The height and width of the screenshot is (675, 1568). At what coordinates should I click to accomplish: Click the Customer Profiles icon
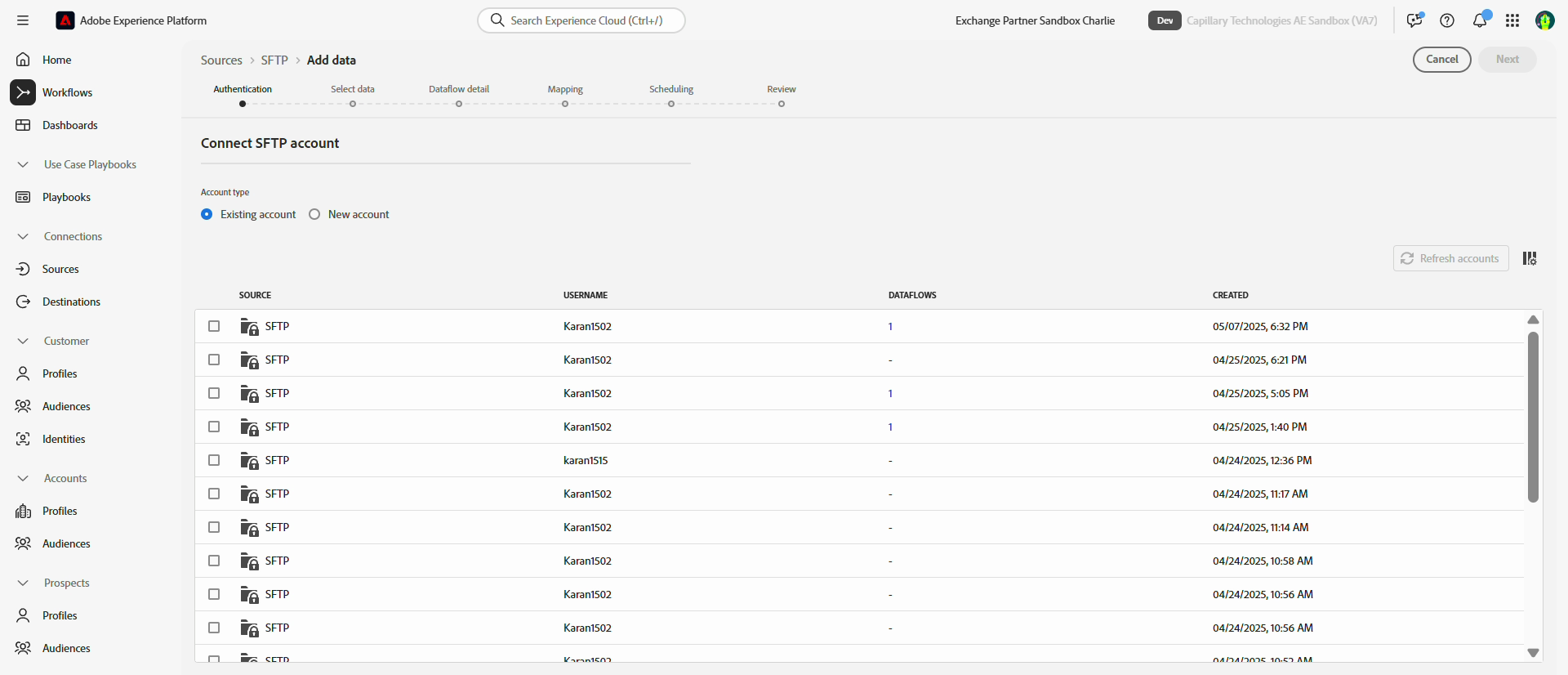[23, 373]
